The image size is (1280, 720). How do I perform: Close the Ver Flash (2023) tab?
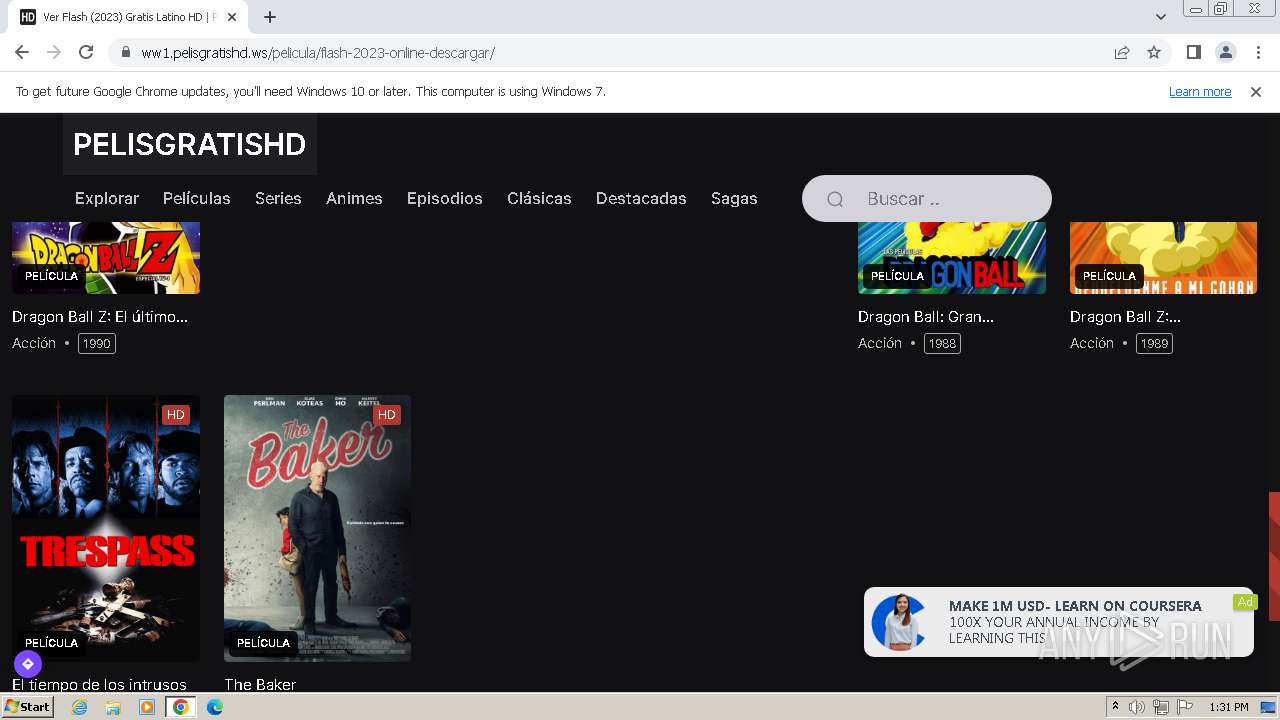232,17
